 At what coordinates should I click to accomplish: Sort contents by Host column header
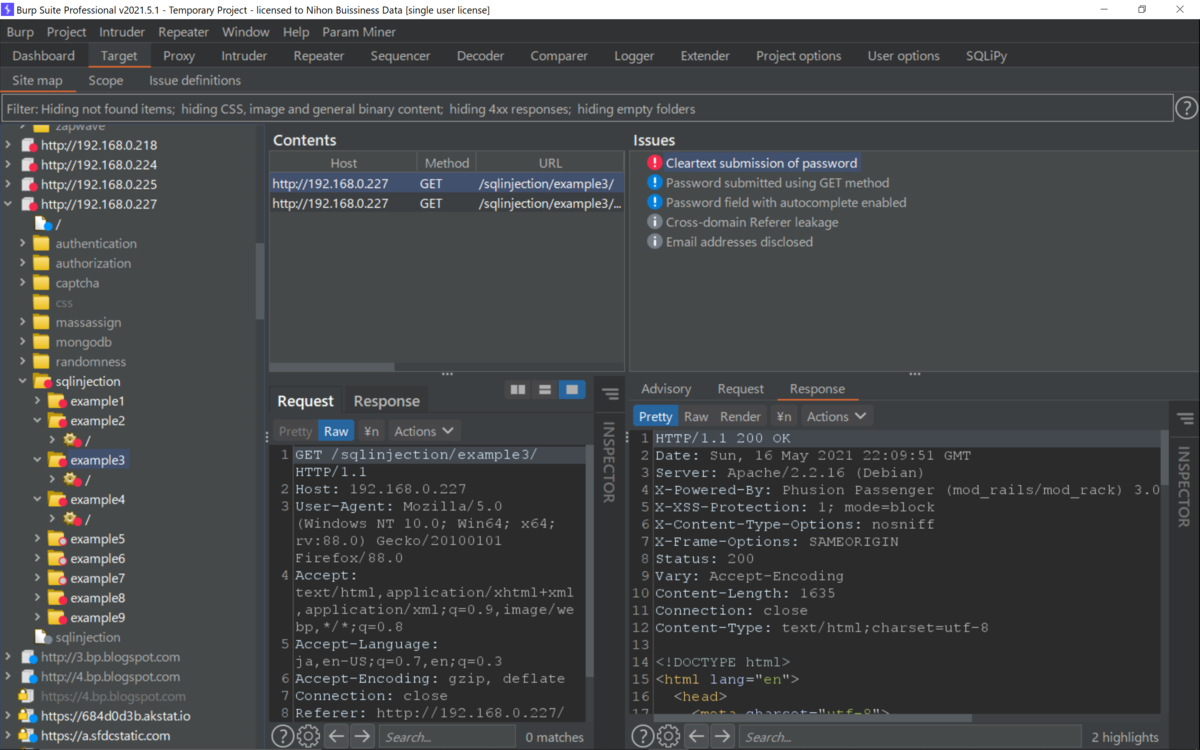[343, 163]
